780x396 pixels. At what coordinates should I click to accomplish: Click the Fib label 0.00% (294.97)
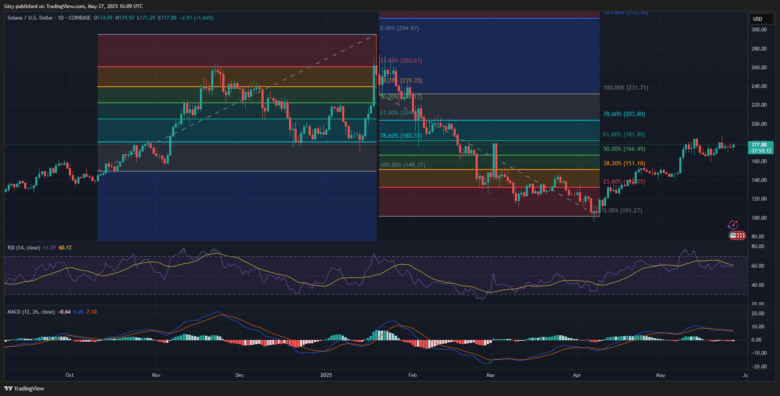399,28
